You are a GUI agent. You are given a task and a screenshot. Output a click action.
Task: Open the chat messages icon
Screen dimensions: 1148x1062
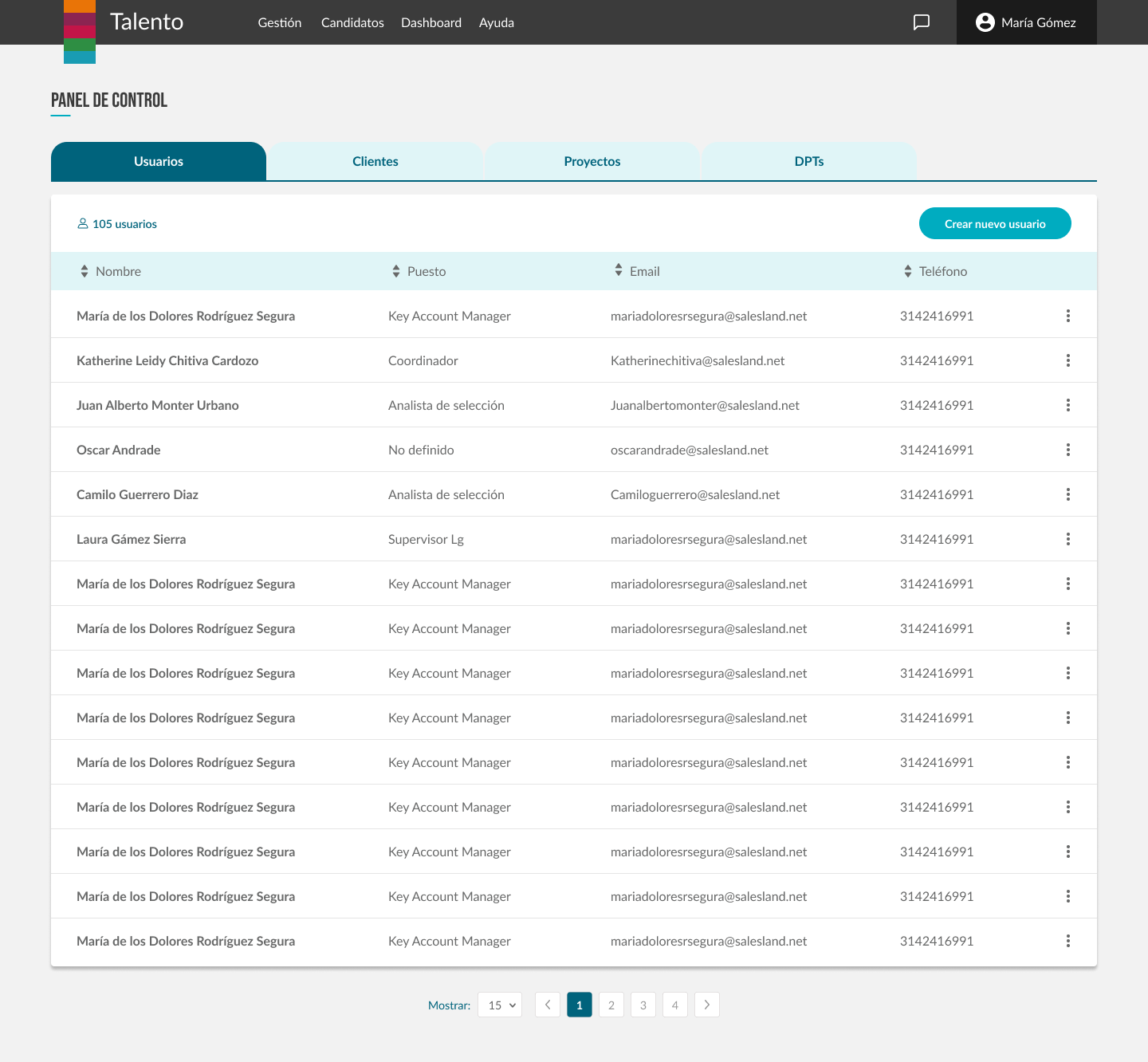[921, 22]
